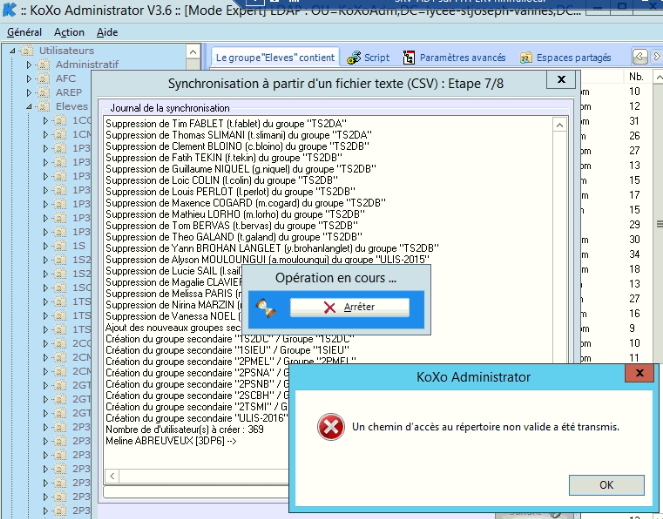Screen dimensions: 663x519
Task: Select journal line Suppression de Thomas SLIMANI
Action: point(238,135)
